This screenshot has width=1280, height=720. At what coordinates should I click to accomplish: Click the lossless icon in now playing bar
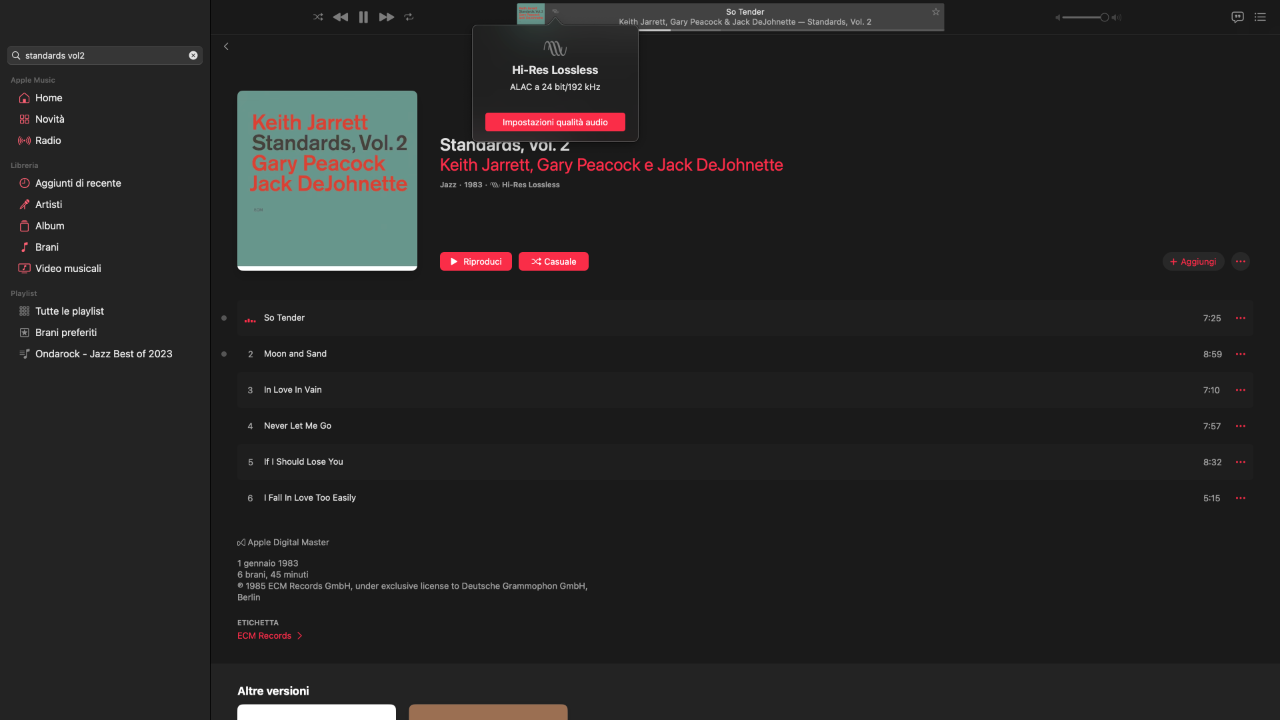click(x=555, y=12)
